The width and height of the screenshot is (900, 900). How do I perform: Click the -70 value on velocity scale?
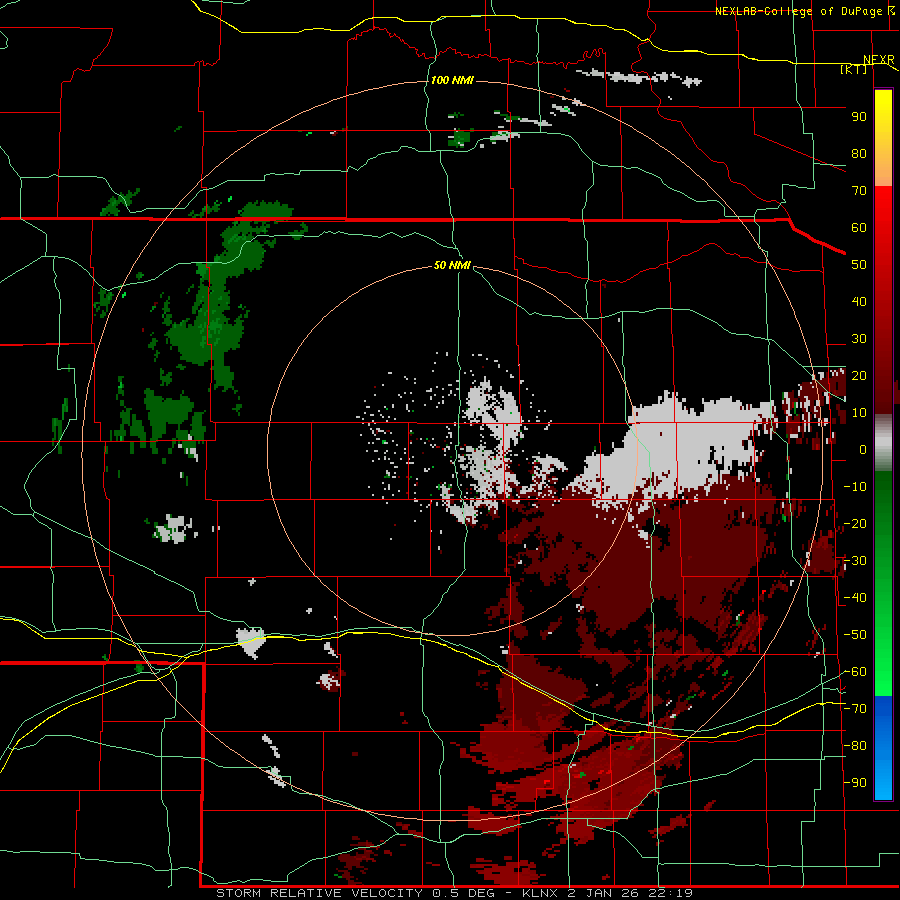point(855,709)
